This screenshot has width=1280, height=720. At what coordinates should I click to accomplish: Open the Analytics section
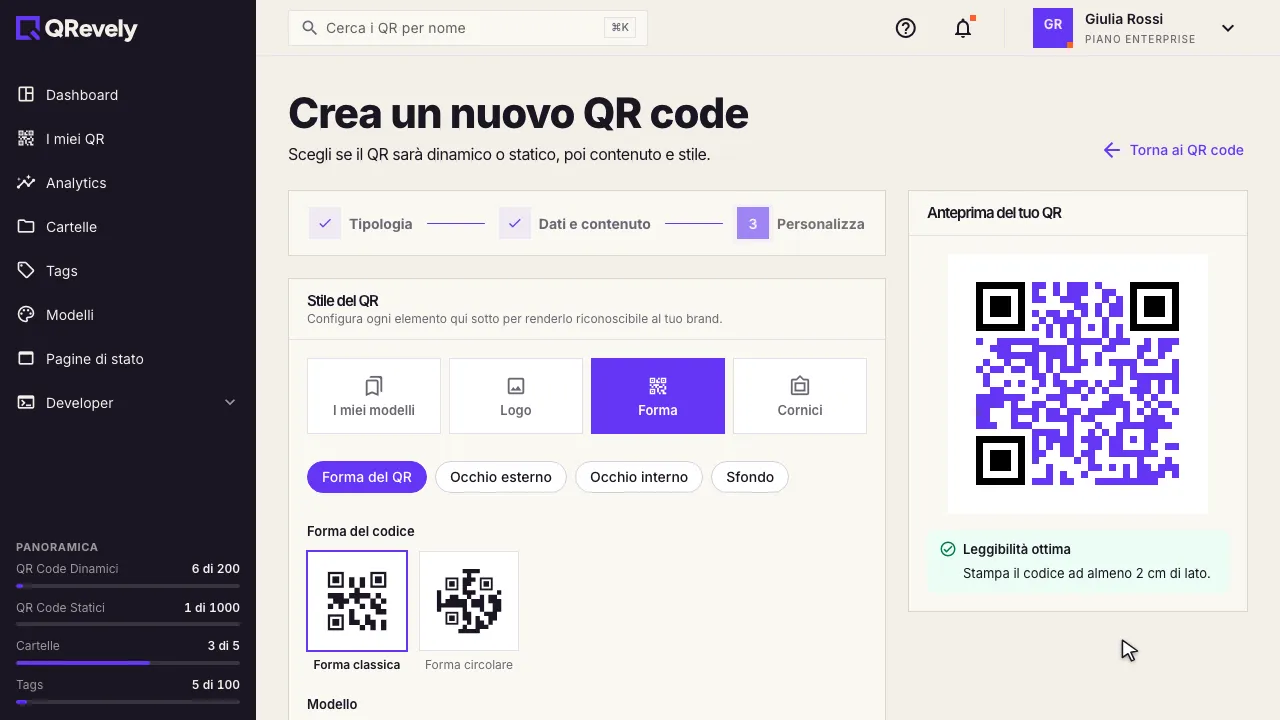[128, 183]
